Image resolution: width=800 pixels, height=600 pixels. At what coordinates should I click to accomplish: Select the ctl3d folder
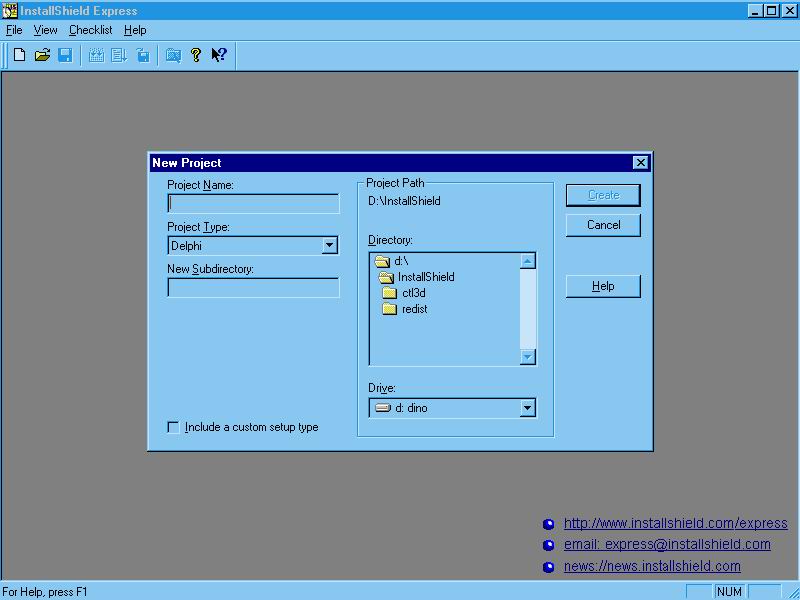[404, 293]
